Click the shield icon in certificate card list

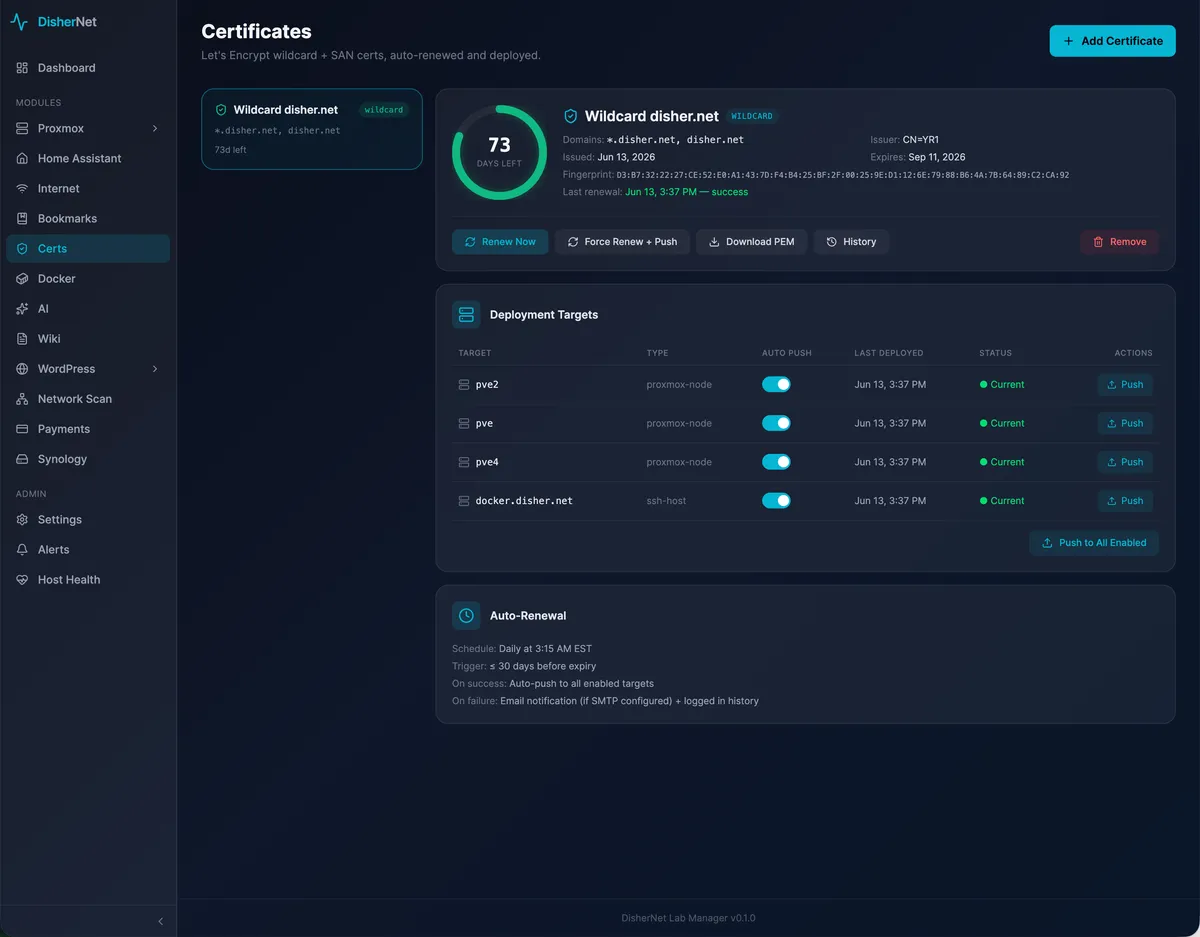(x=221, y=110)
